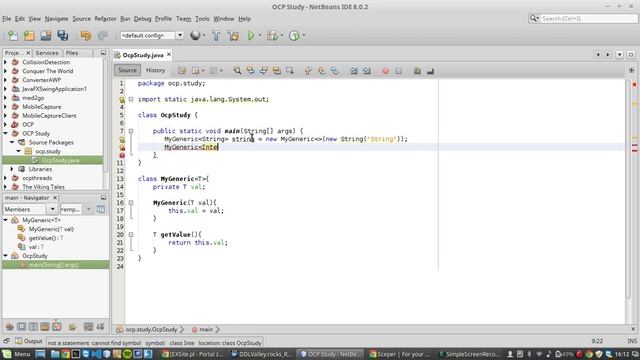This screenshot has height=360, width=640.
Task: Open the Output window button
Action: click(29, 341)
